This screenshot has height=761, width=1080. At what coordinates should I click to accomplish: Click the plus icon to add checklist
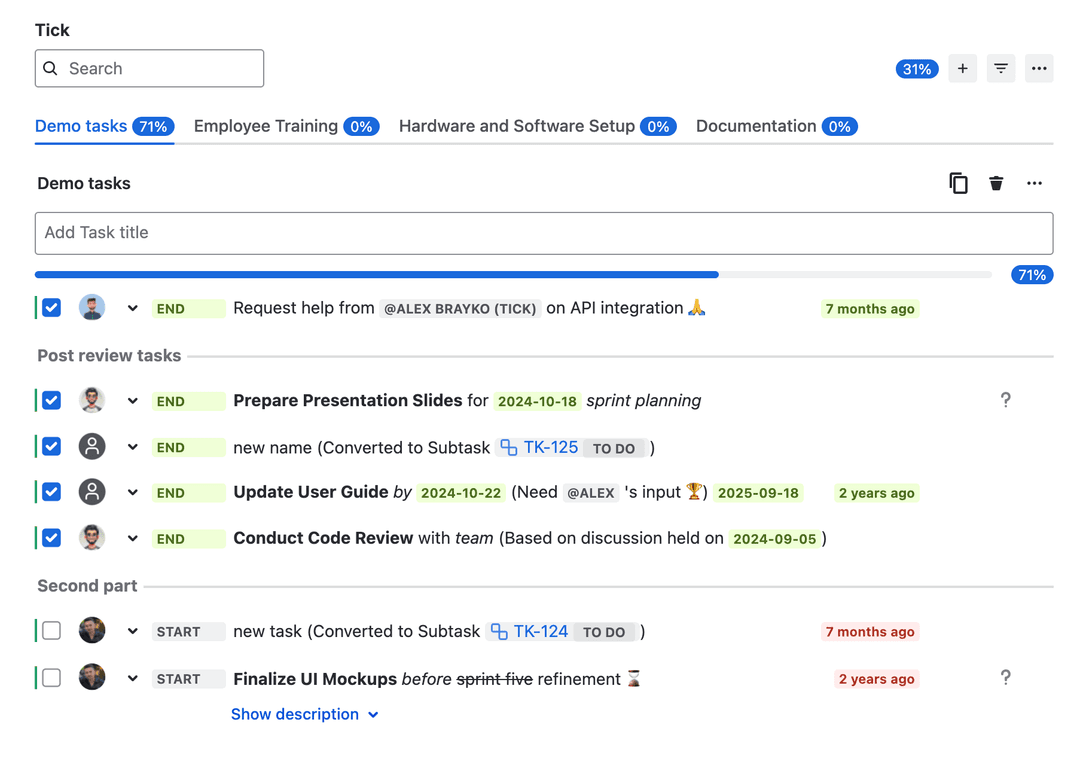coord(962,69)
